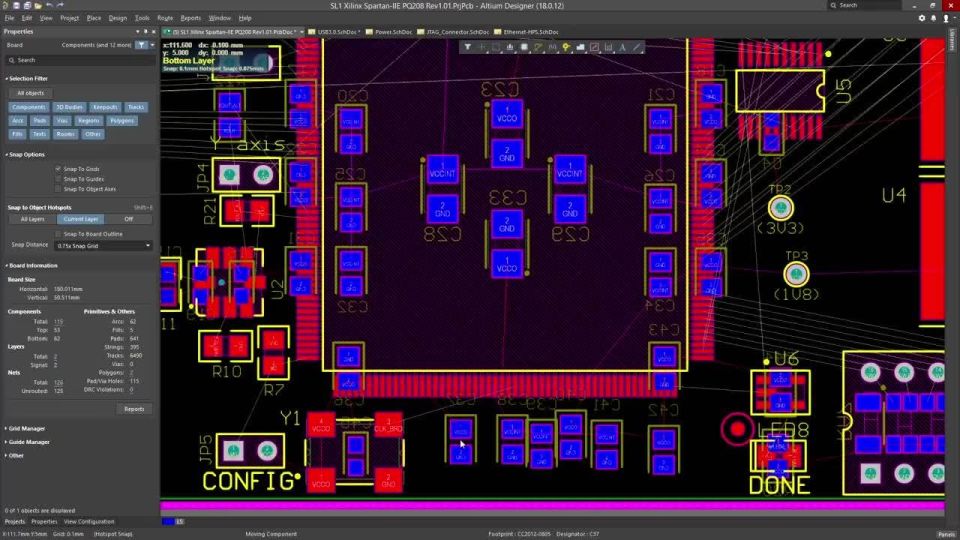The image size is (960, 540).
Task: Open the Design menu
Action: click(x=118, y=18)
